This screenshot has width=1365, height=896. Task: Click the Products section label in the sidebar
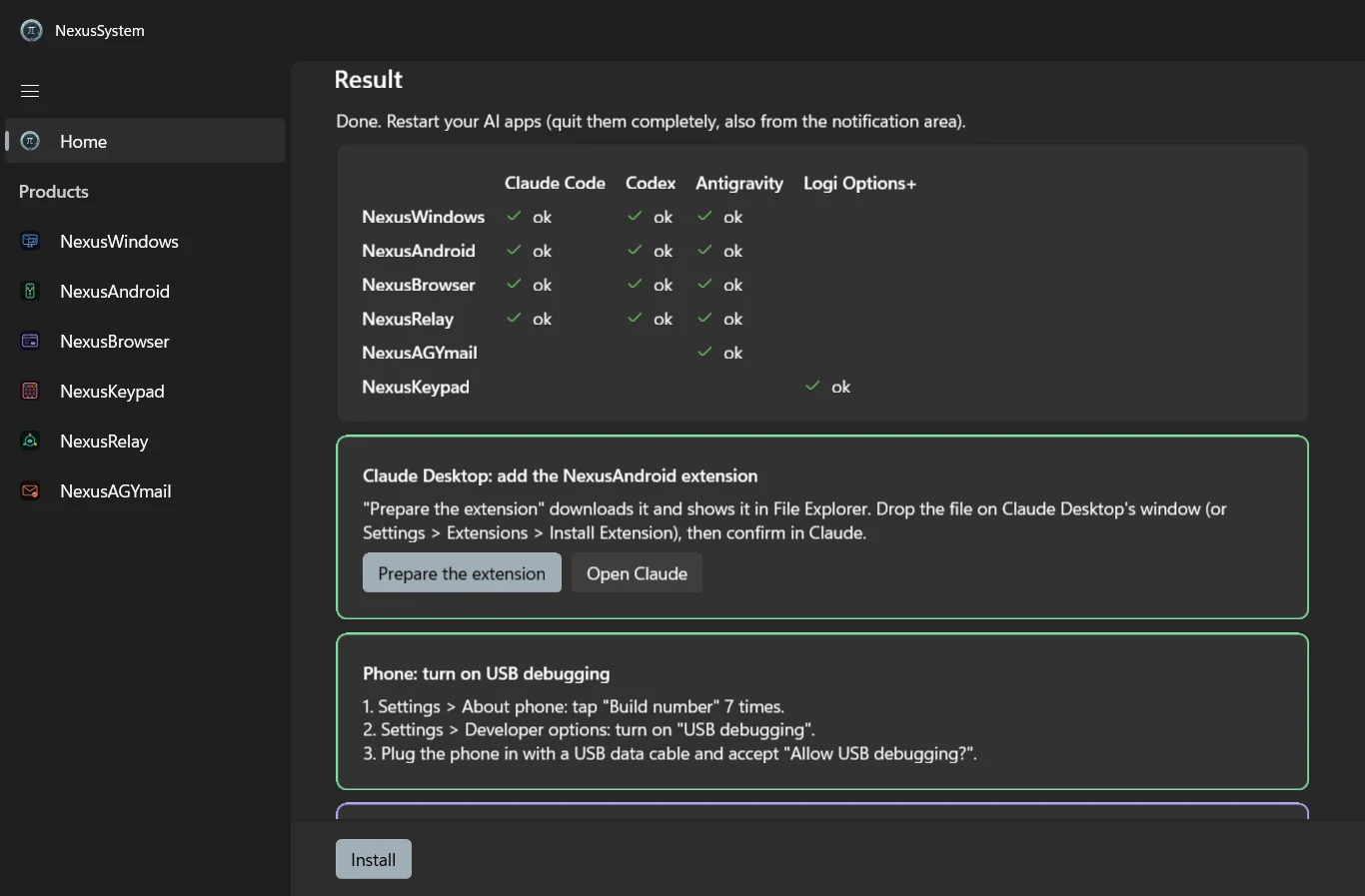click(54, 192)
